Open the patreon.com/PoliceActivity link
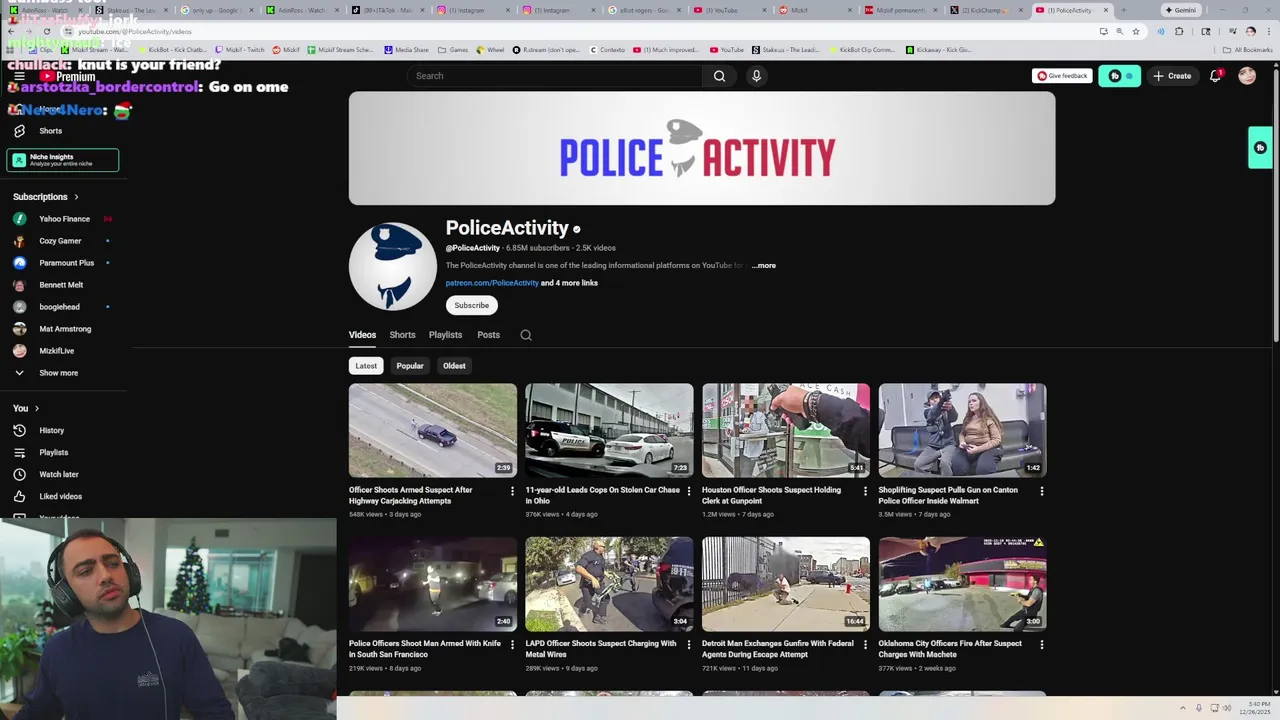The width and height of the screenshot is (1280, 720). (492, 283)
